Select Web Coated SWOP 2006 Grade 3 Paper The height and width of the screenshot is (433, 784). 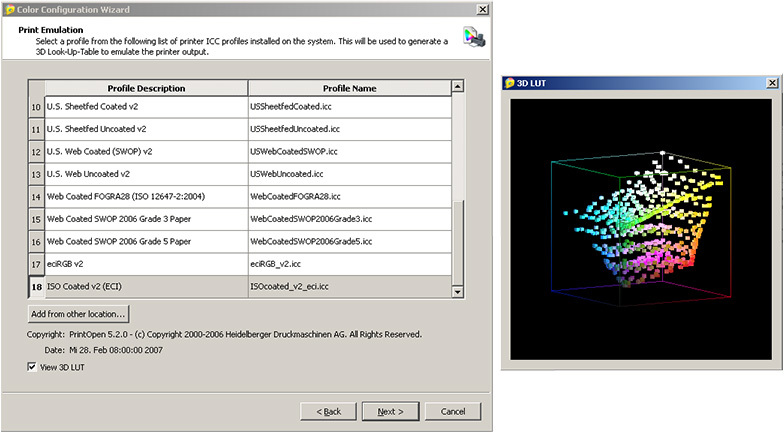(146, 219)
